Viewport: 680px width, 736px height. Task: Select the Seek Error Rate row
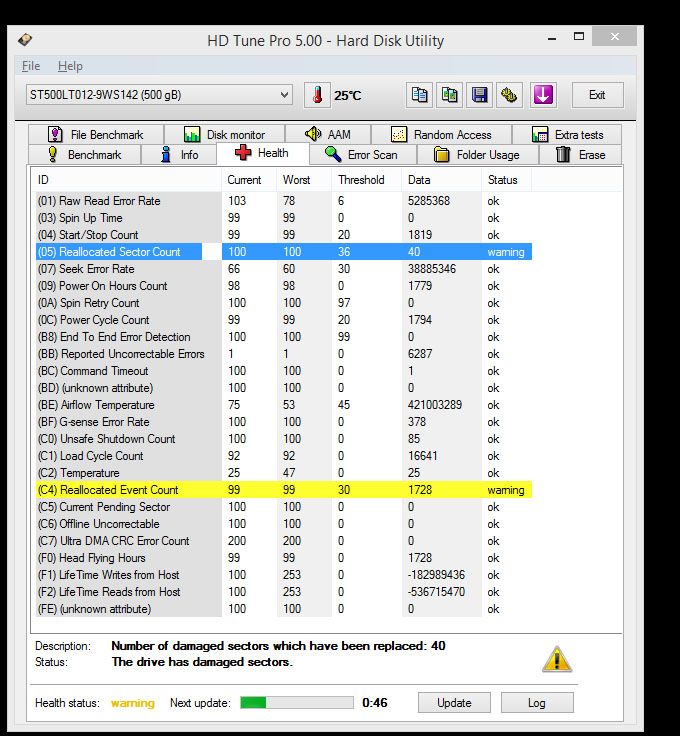point(283,269)
